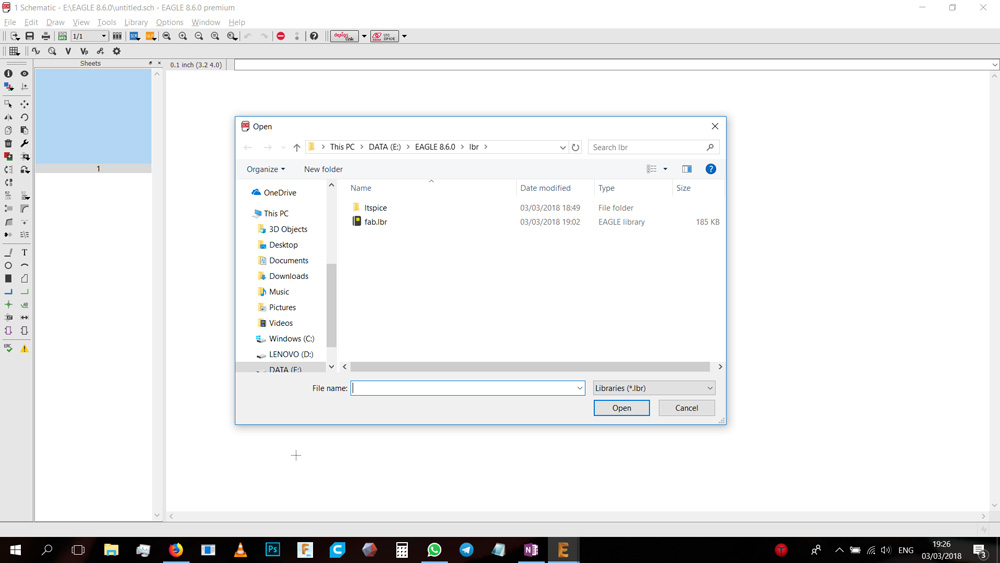Click the Search lbr box

[653, 147]
